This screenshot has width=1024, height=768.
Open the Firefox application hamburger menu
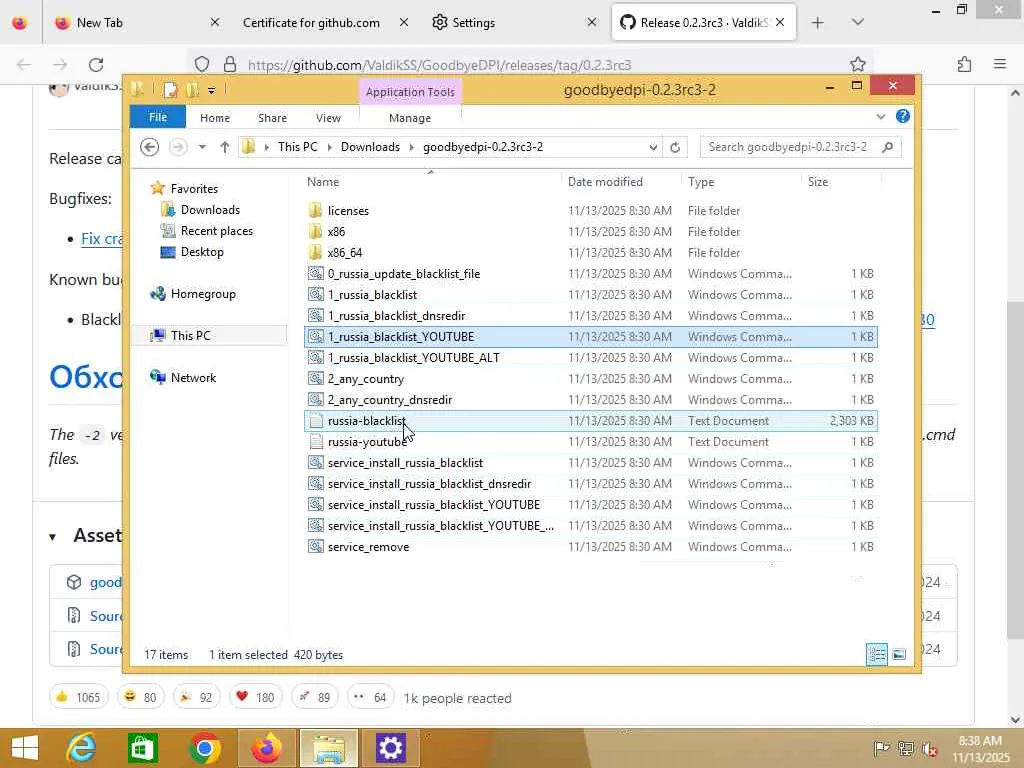(x=999, y=64)
